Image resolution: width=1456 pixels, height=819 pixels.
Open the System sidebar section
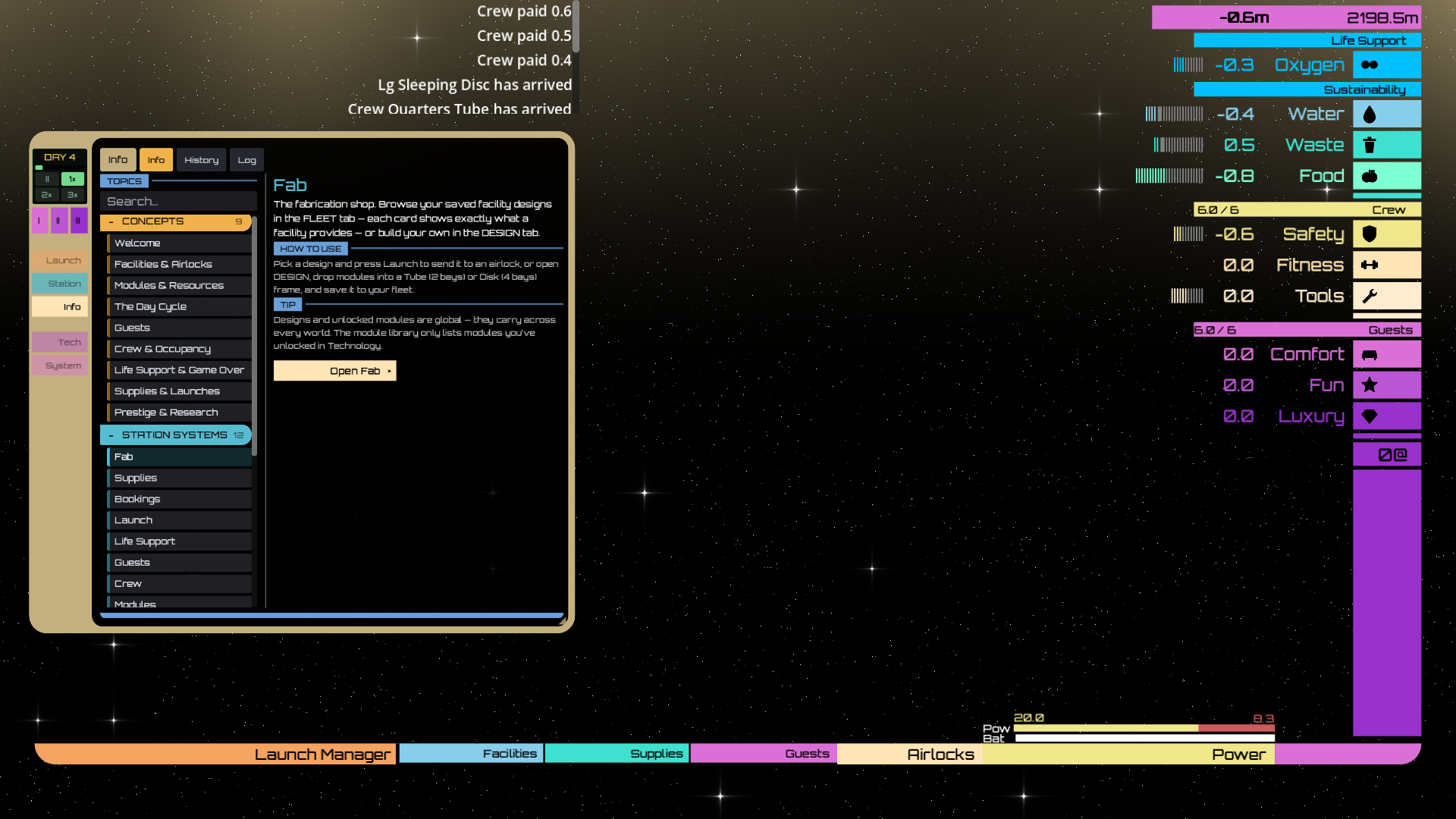tap(60, 366)
